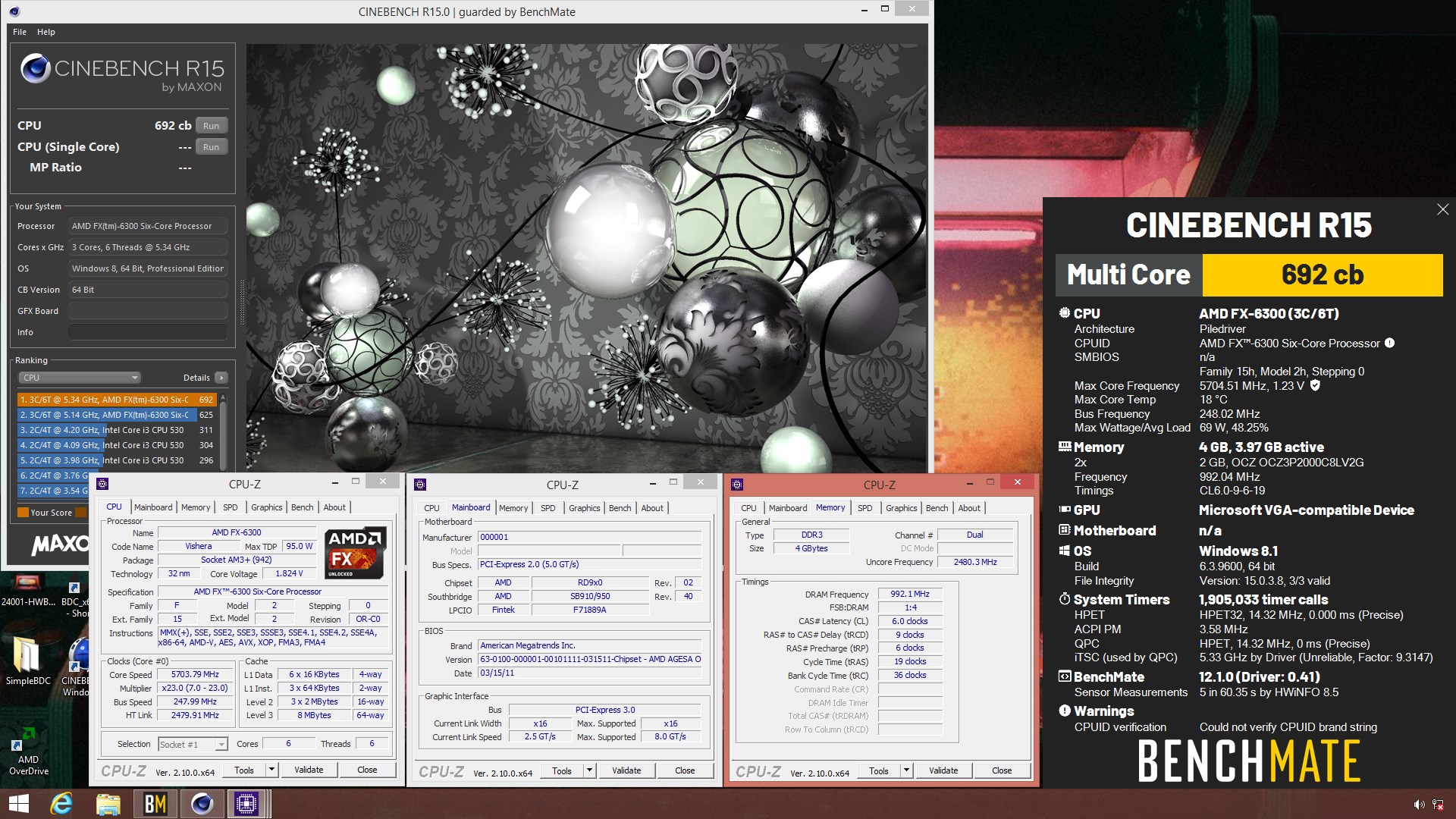
Task: Open Tools dropdown arrow in CPU-Z Mainboard window
Action: click(x=589, y=770)
